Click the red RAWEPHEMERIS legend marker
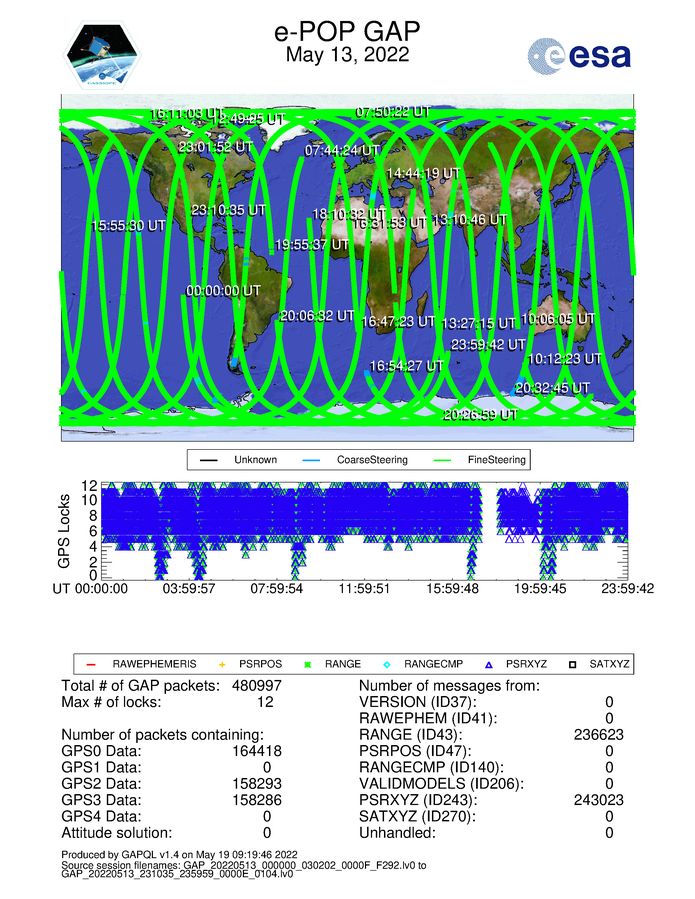 [90, 663]
